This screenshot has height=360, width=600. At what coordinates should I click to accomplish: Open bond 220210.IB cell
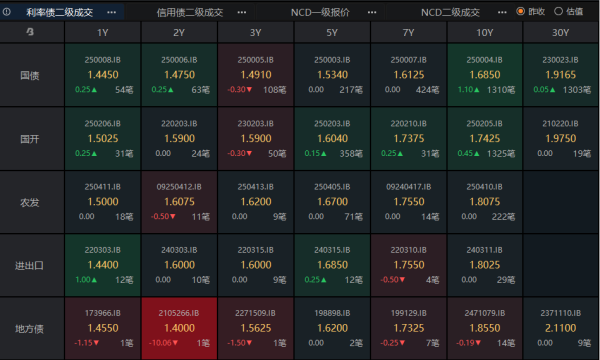point(409,138)
